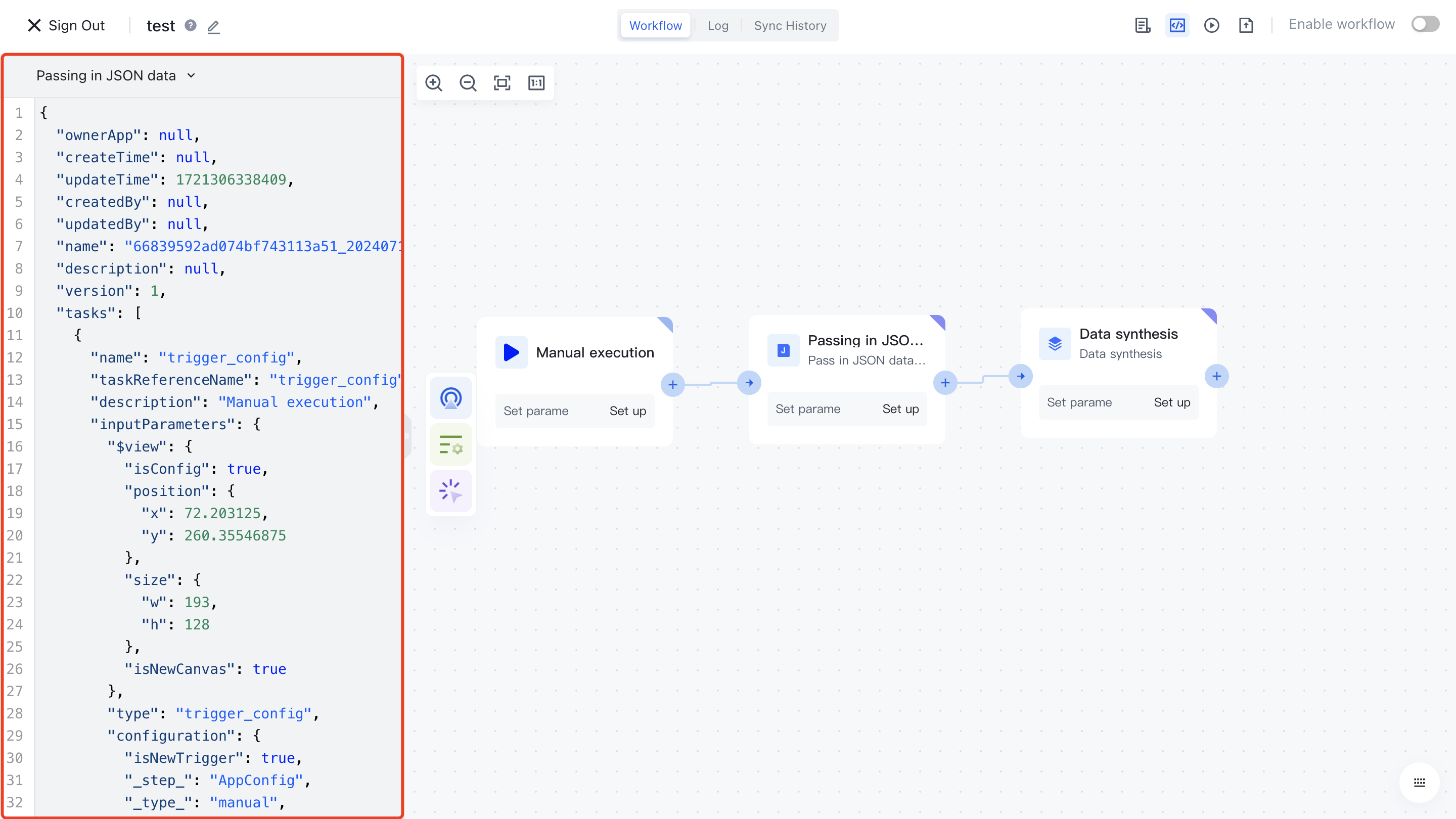Click the edit pencil next to test
Screen dimensions: 1456x819
pos(213,27)
